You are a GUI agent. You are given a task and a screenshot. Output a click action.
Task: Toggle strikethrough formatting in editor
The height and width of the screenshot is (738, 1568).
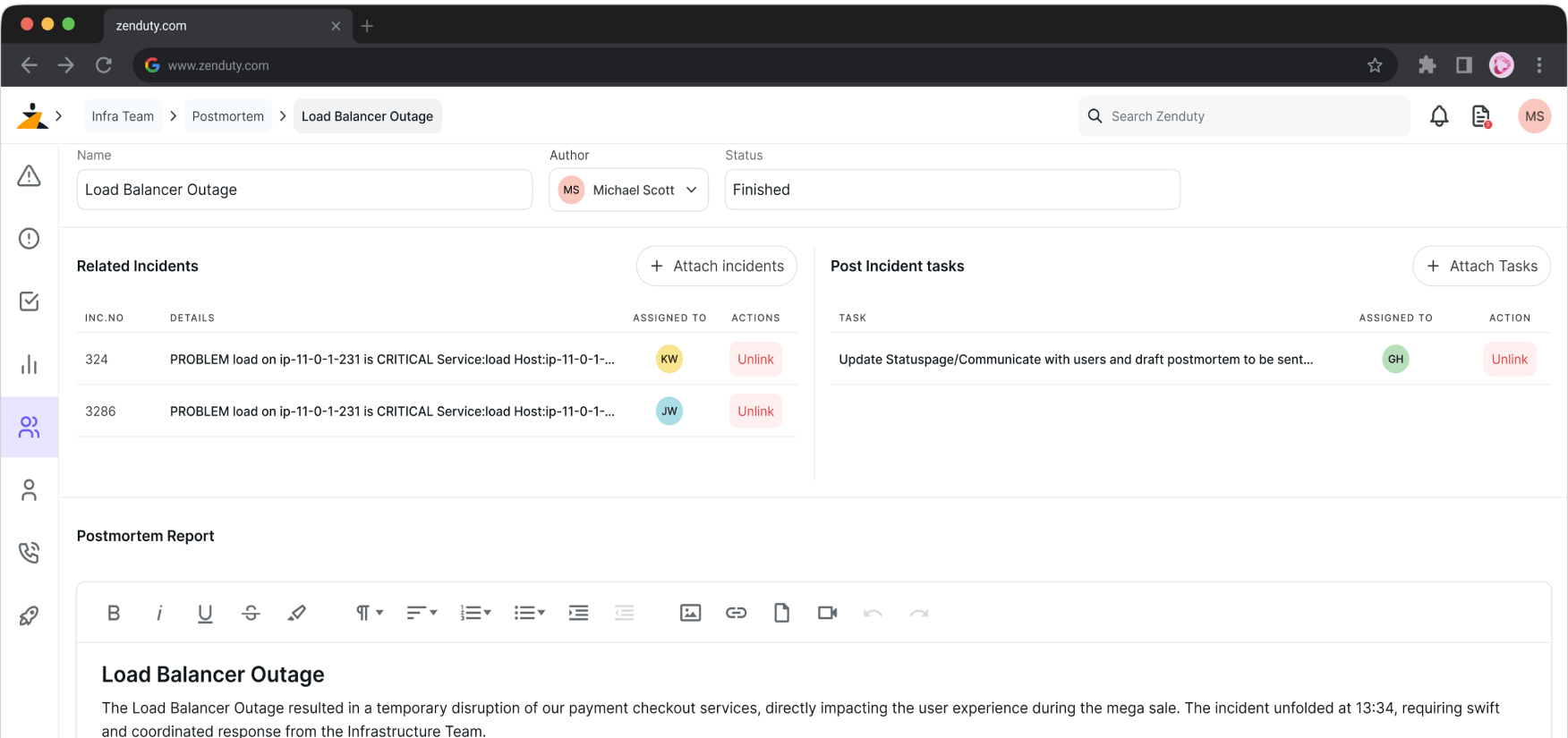coord(251,613)
